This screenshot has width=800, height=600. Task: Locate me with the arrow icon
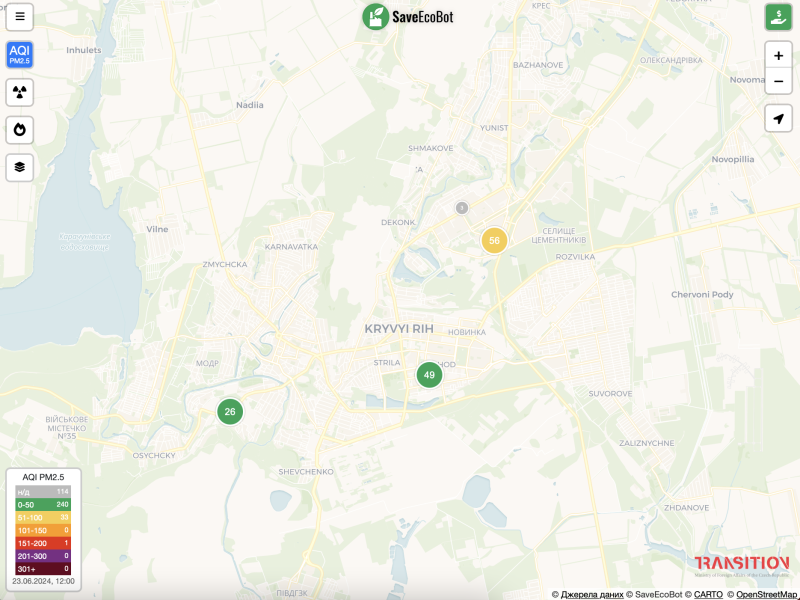point(778,118)
